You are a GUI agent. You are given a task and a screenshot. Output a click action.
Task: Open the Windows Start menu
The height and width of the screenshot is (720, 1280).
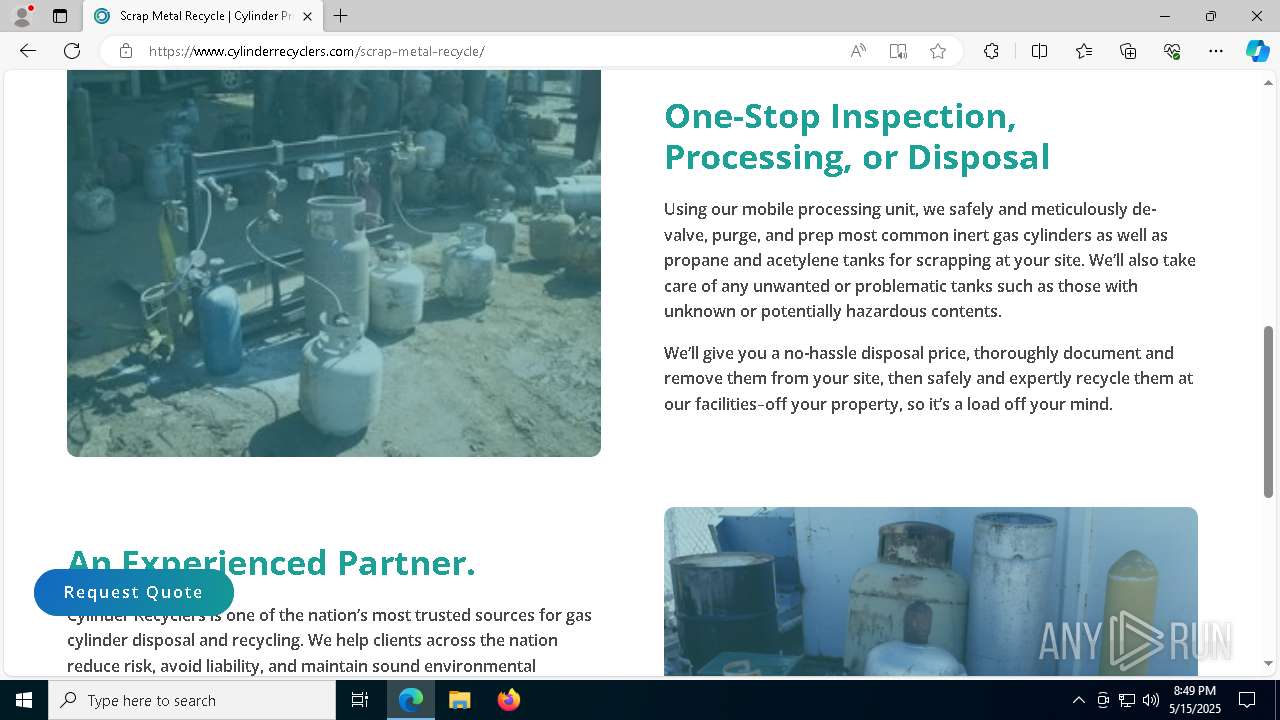point(24,700)
